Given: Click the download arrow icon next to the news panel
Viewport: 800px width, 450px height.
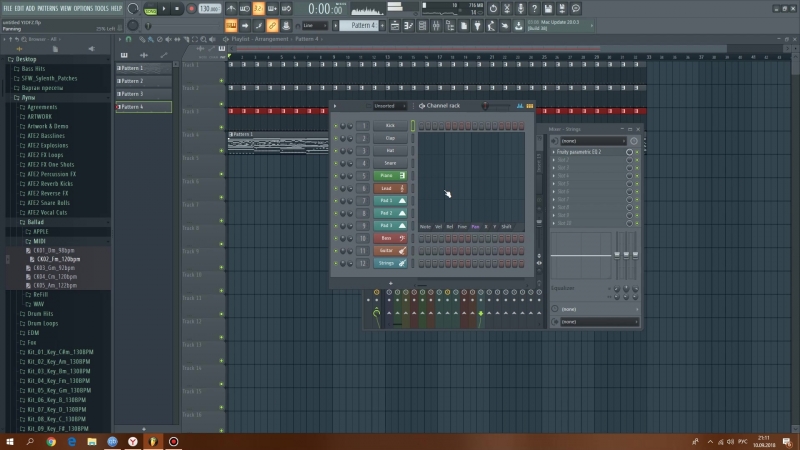Looking at the screenshot, I should (x=518, y=26).
